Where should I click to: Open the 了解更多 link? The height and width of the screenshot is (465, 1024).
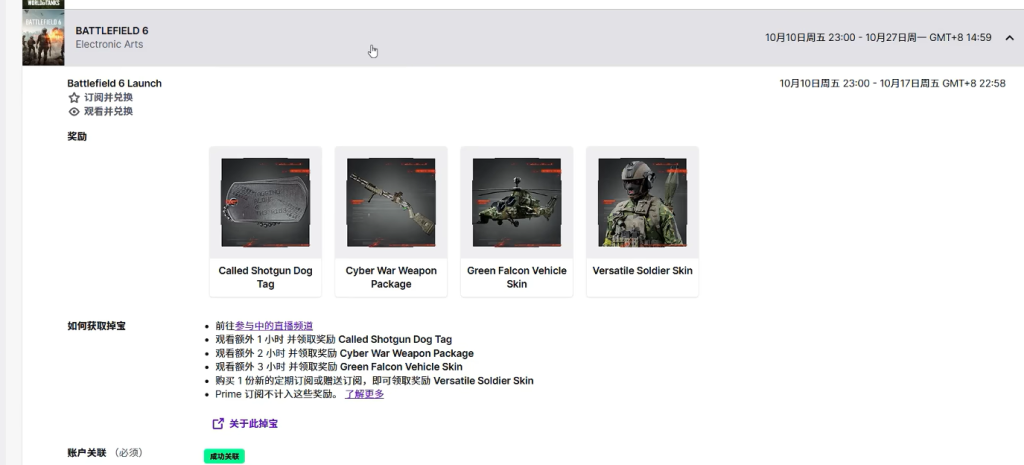364,394
